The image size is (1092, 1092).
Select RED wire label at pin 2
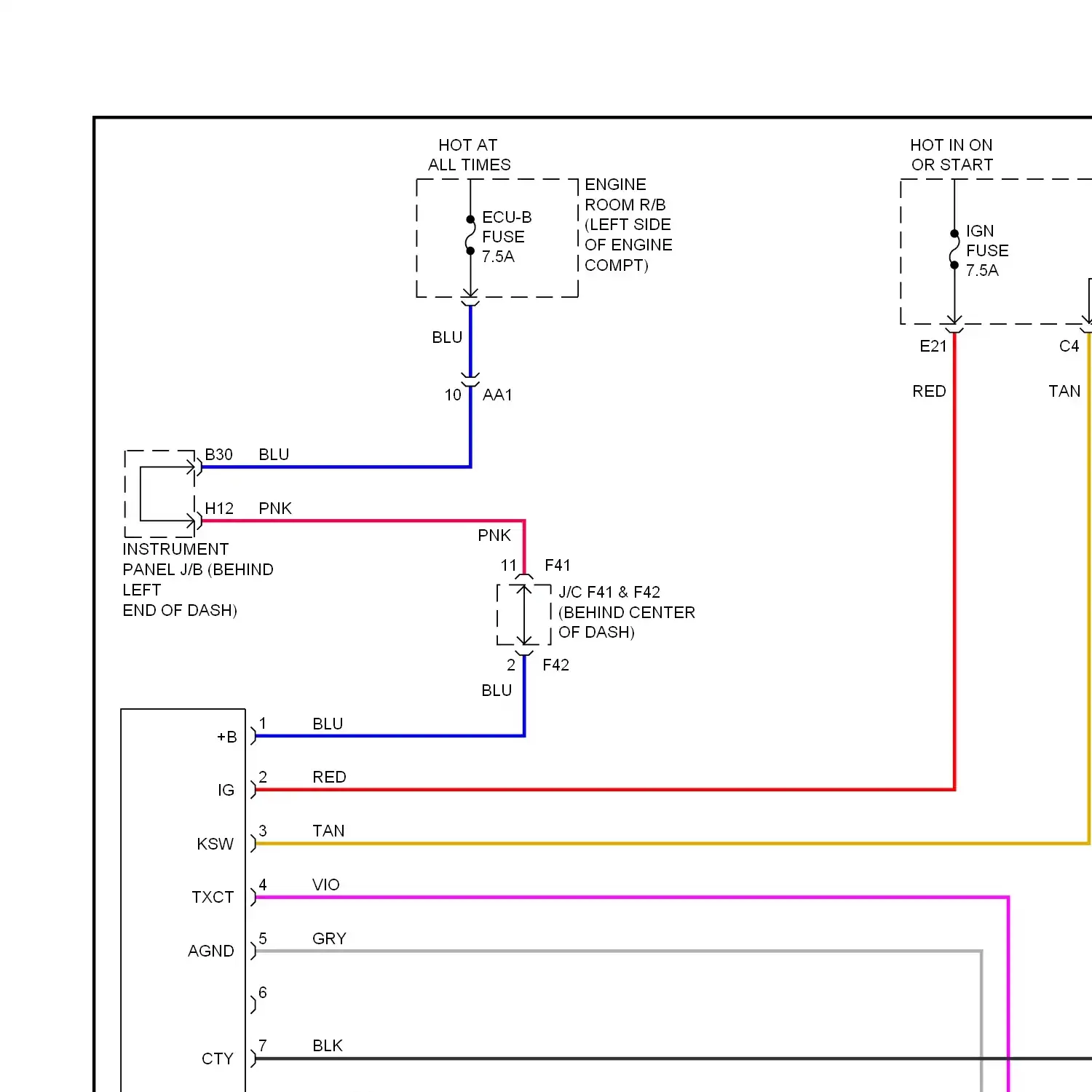point(329,778)
